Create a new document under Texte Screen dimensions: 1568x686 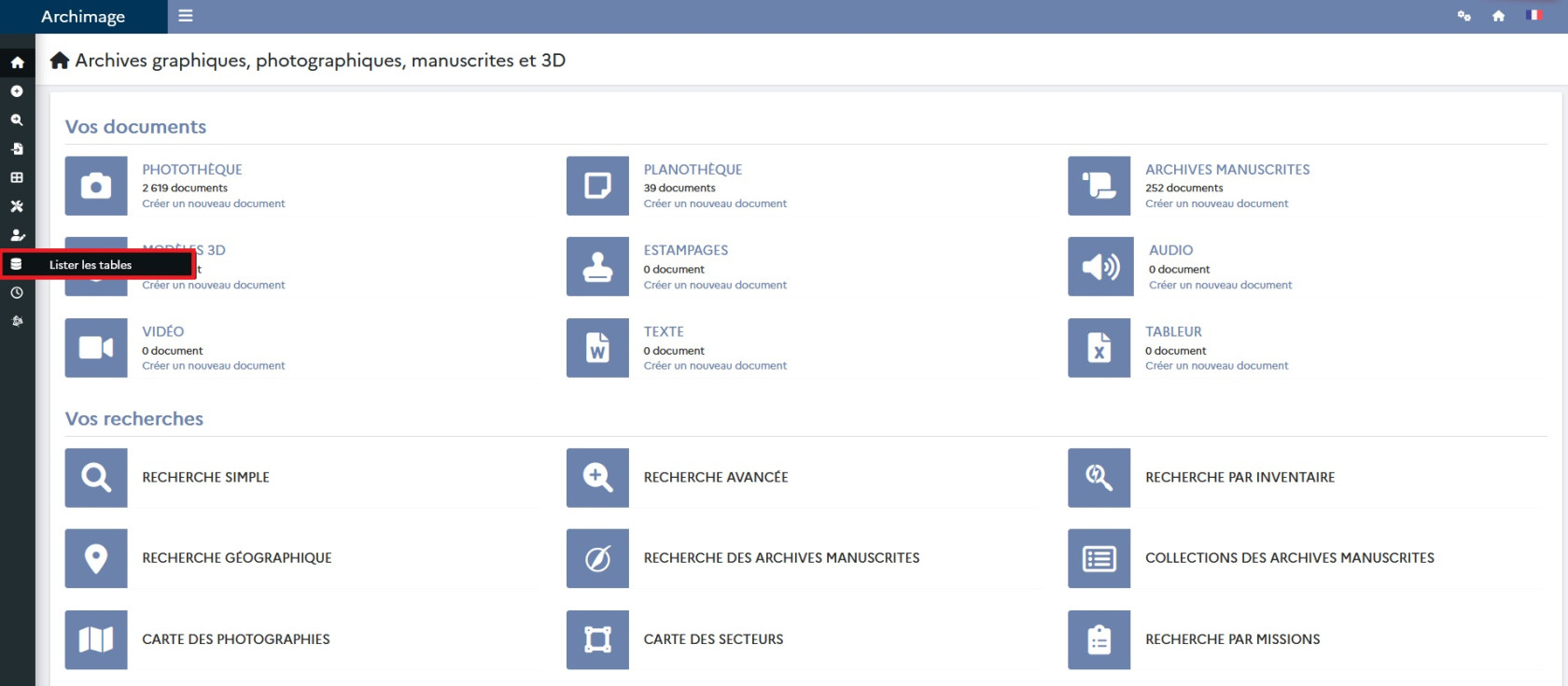point(715,366)
